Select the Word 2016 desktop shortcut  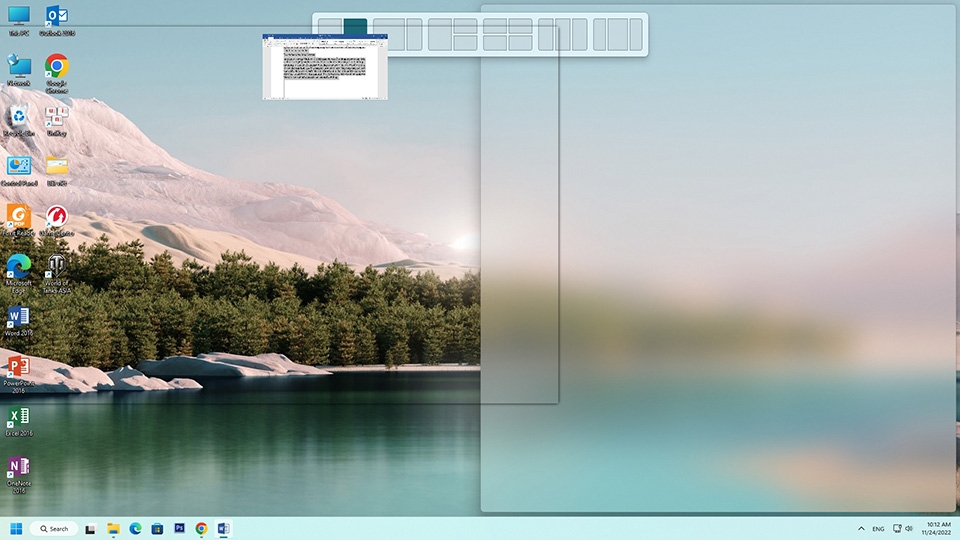click(x=18, y=321)
